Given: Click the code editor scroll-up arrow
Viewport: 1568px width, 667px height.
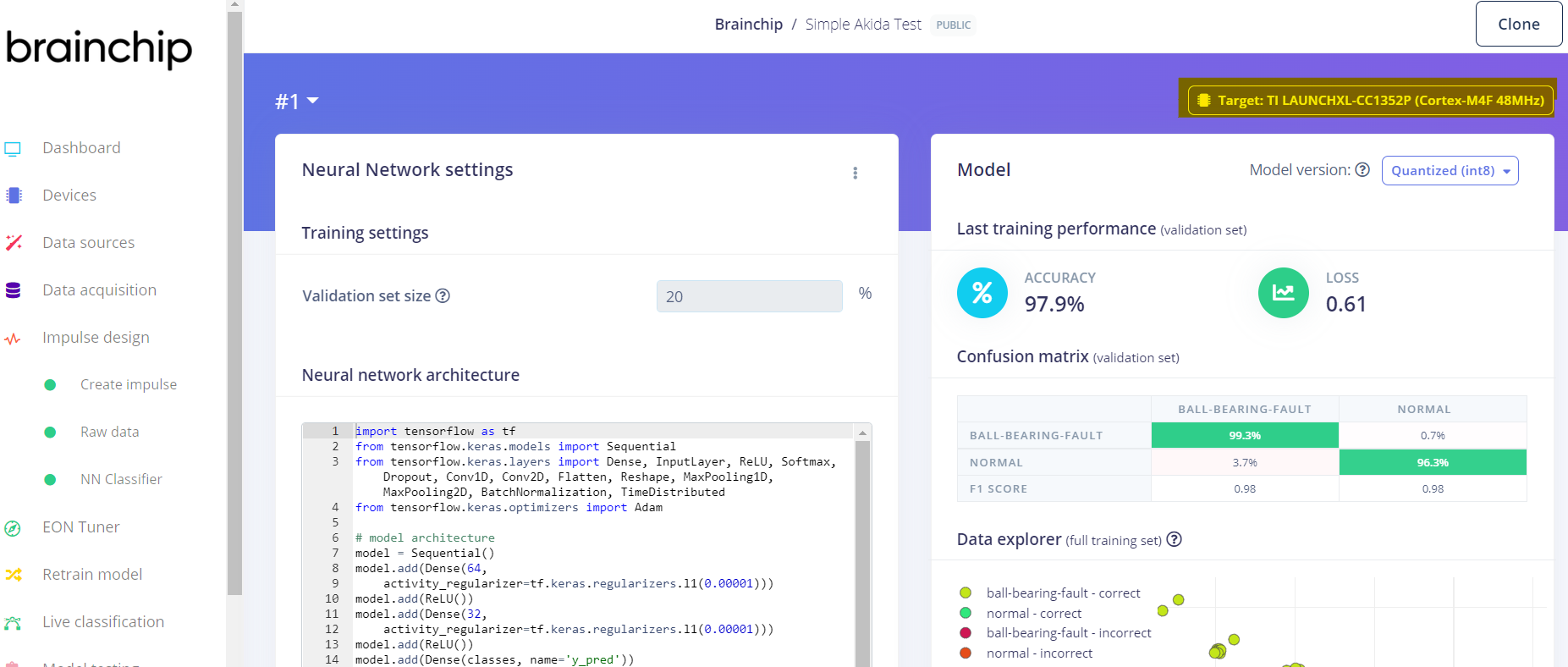Looking at the screenshot, I should [863, 432].
